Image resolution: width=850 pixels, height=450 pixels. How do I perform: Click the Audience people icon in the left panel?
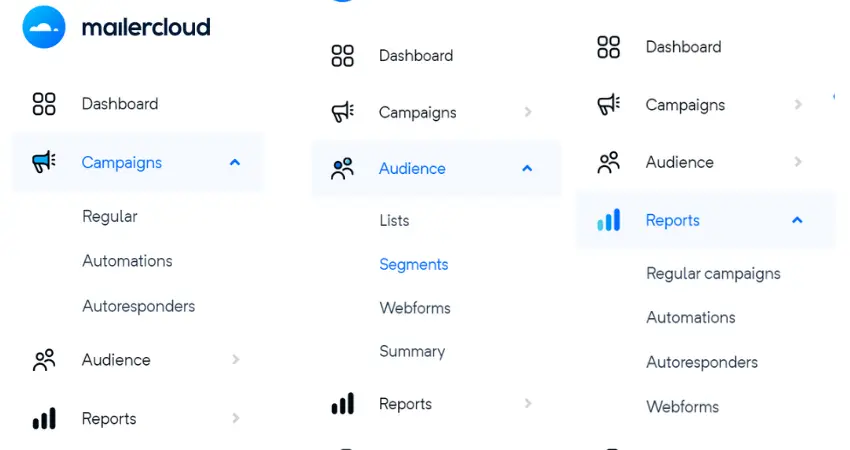(x=44, y=360)
